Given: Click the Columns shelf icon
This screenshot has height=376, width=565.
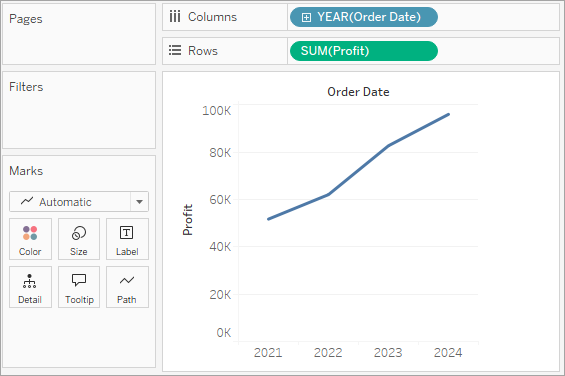Looking at the screenshot, I should pyautogui.click(x=175, y=17).
